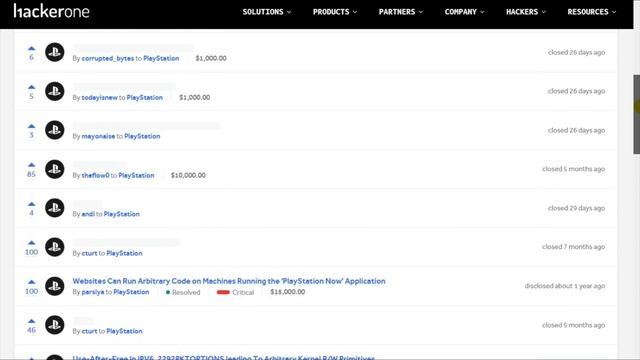Open corrupted_bytes user profile link
The image size is (640, 360).
108,58
